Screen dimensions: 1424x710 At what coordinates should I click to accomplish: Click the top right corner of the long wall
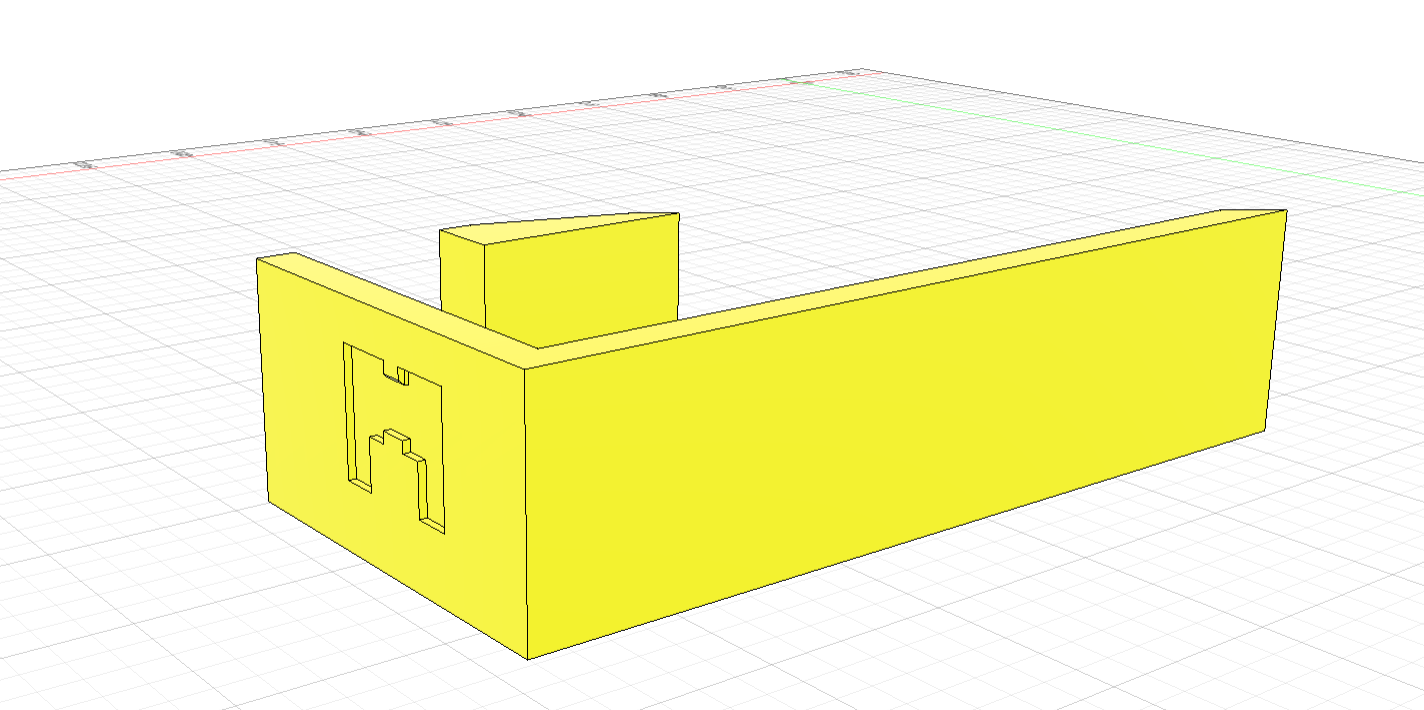pos(1285,211)
